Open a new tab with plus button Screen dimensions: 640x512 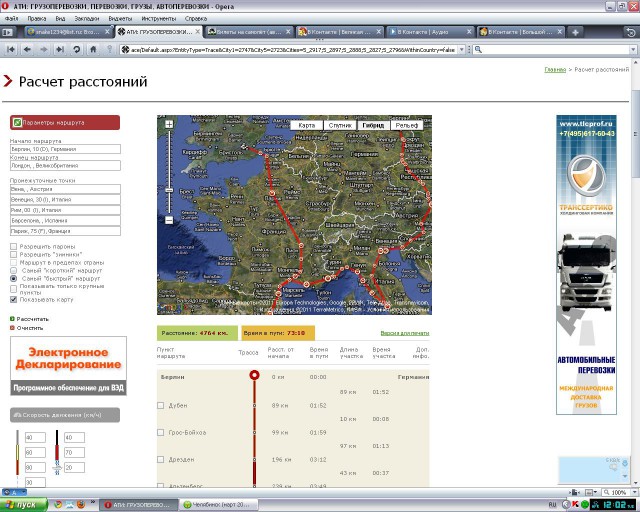coord(575,32)
